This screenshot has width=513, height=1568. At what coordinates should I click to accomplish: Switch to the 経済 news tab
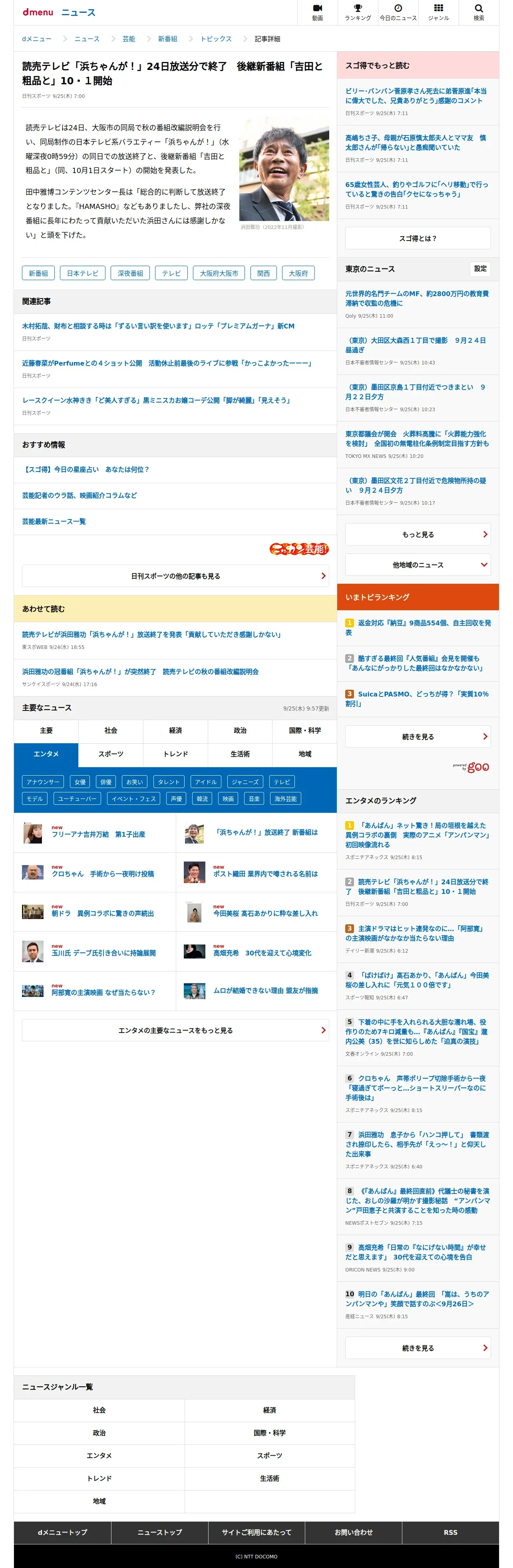click(x=175, y=730)
